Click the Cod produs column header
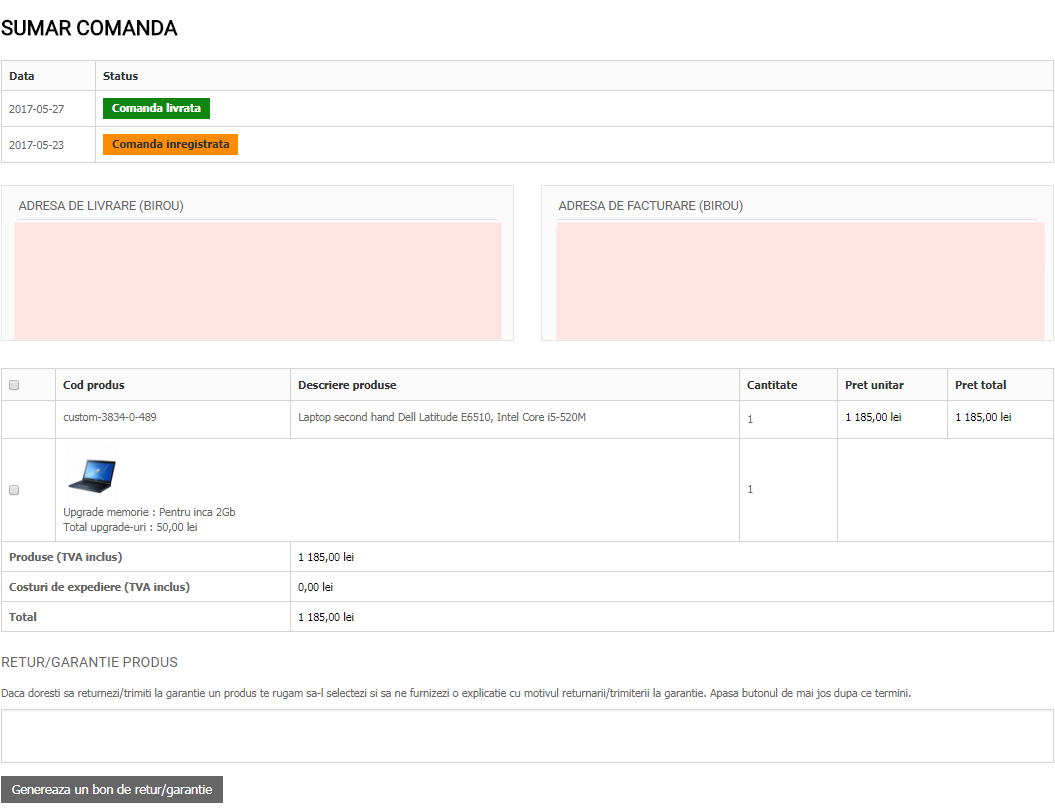This screenshot has width=1055, height=810. (x=94, y=385)
